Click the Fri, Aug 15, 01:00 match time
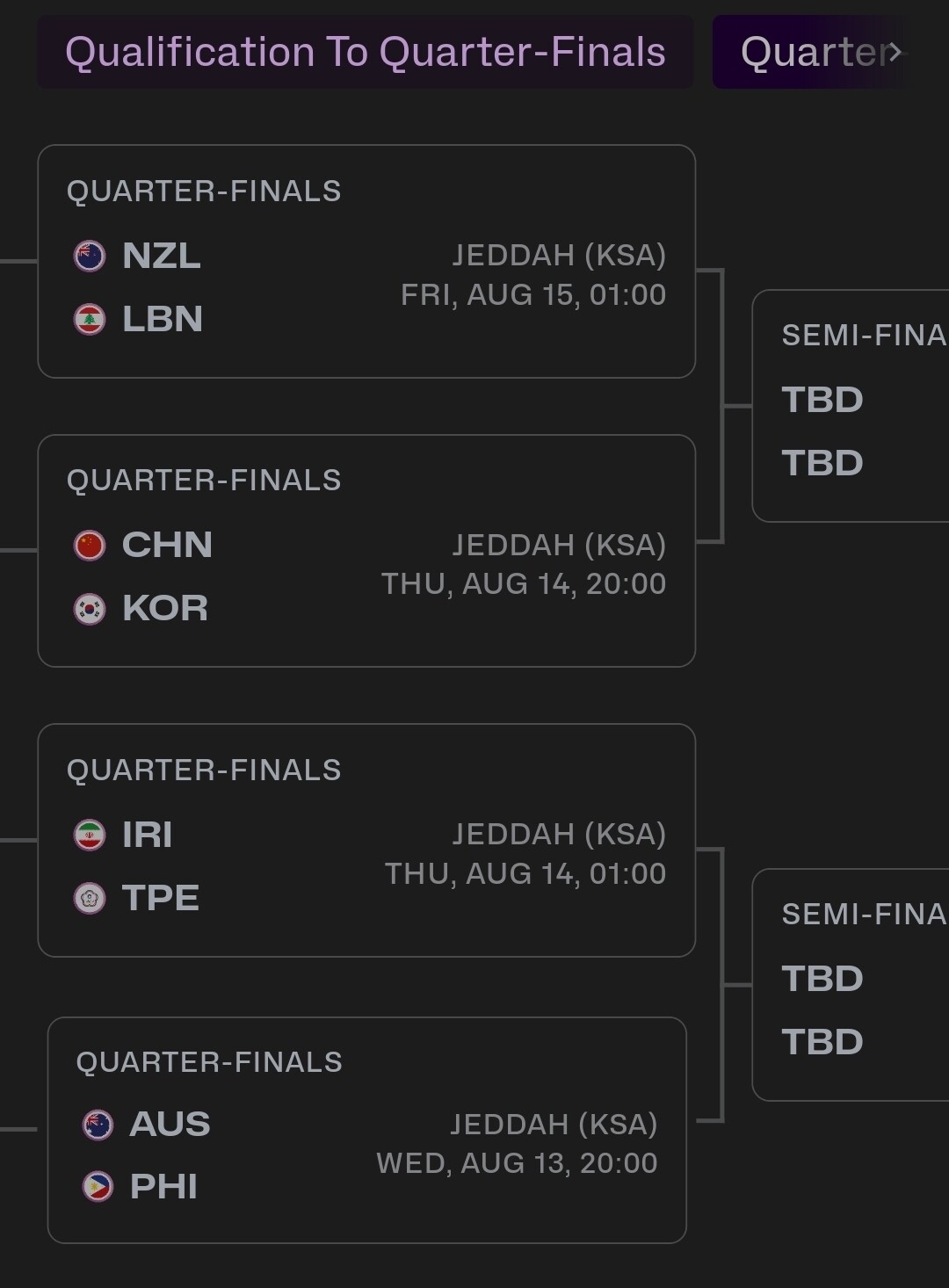 [533, 294]
